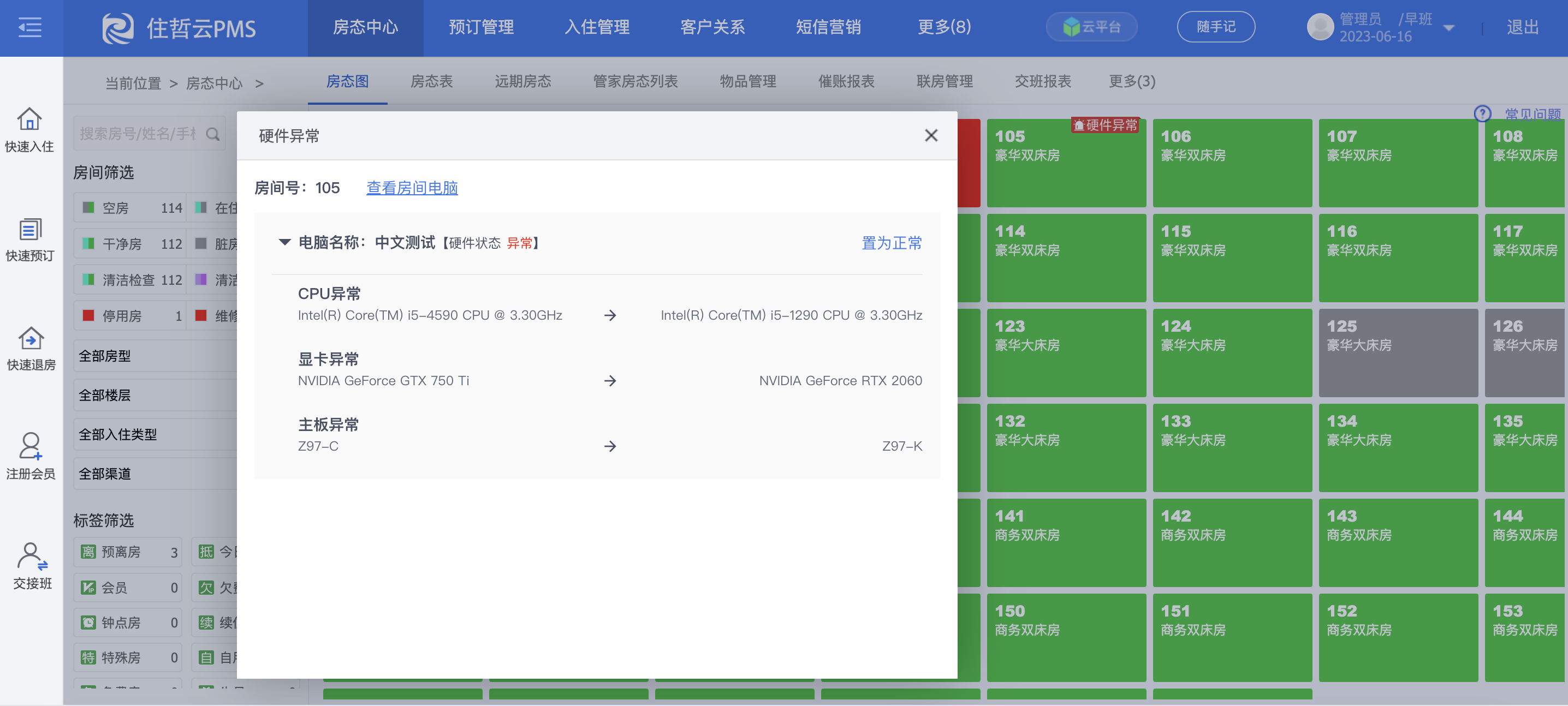Open the 入住管理 main menu
The image size is (1568, 706).
click(597, 27)
